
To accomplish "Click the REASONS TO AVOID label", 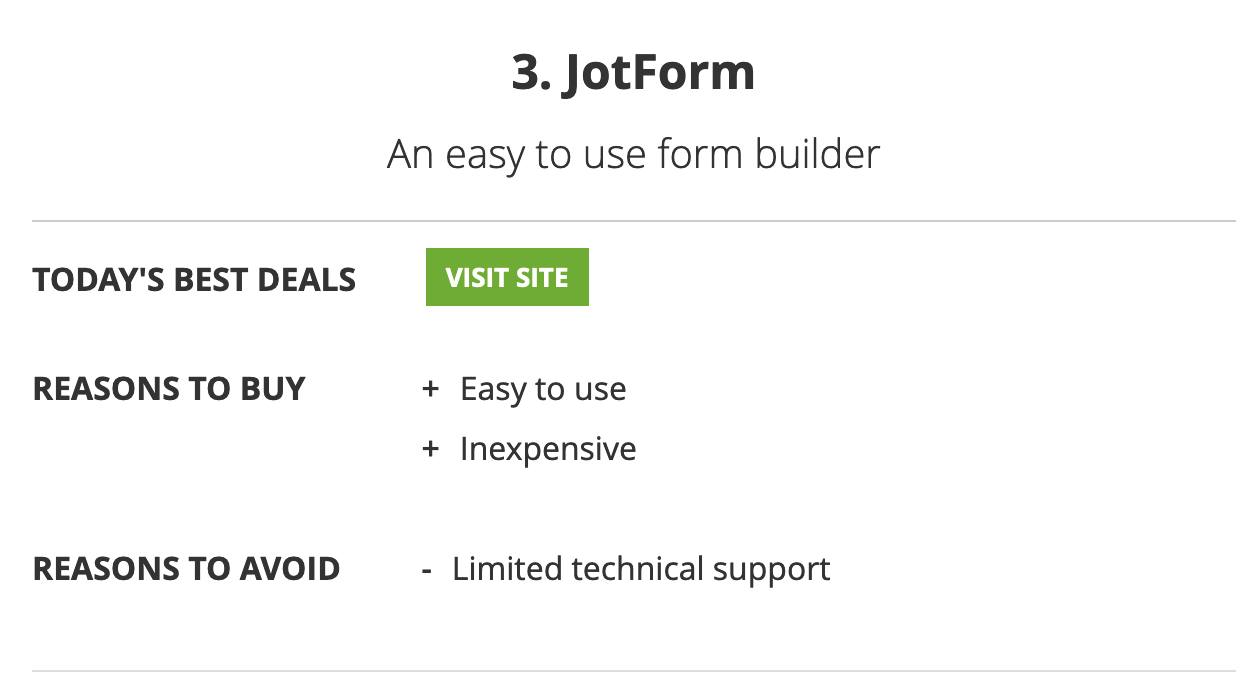I will [x=187, y=569].
